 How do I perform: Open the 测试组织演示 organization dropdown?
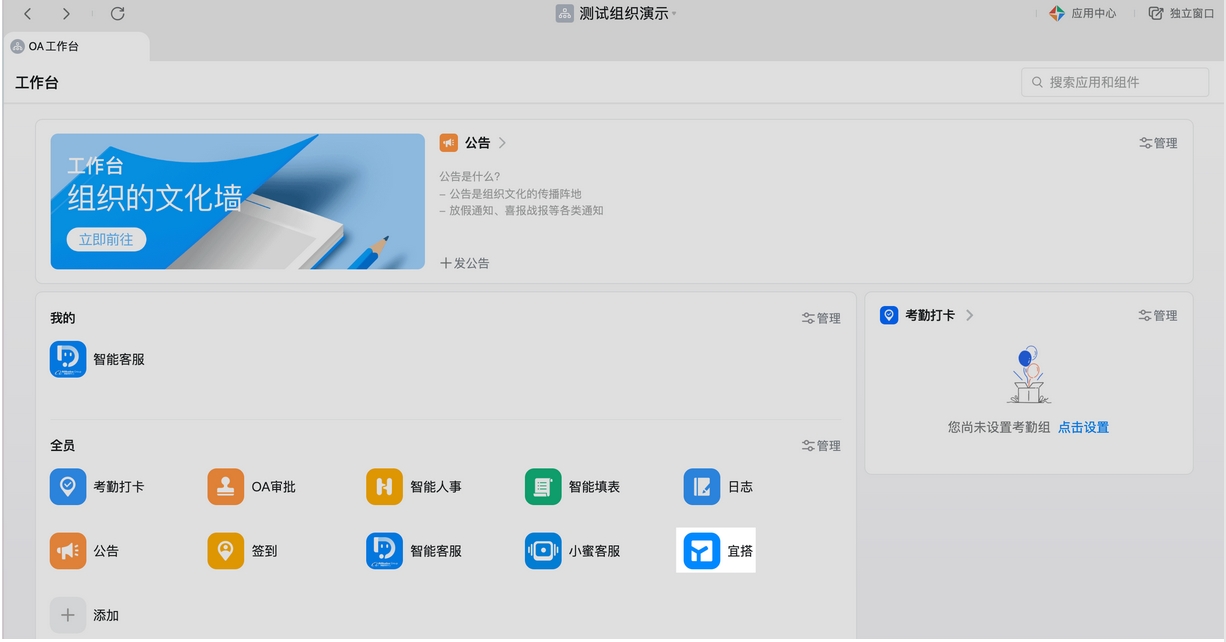(x=674, y=14)
